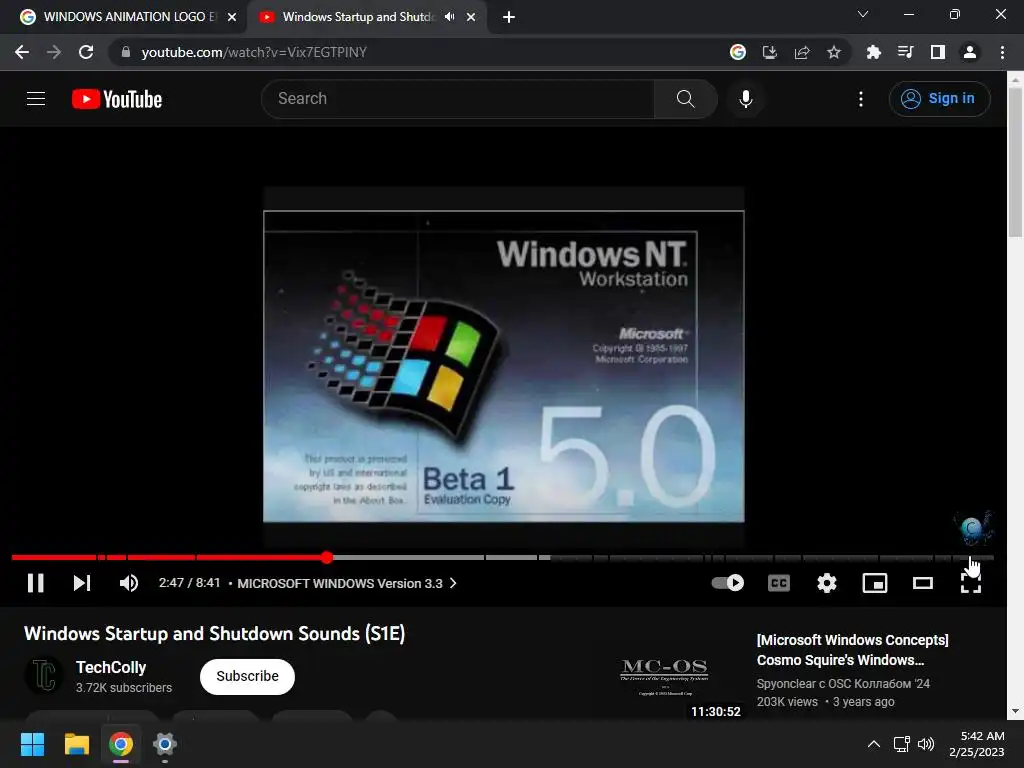This screenshot has height=768, width=1024.
Task: Click scrollbar down arrow
Action: click(x=1015, y=711)
